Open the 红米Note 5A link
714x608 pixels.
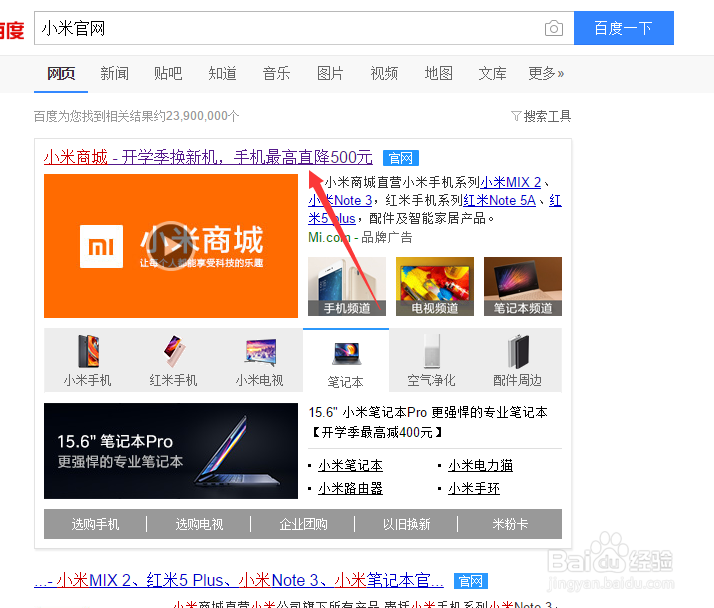(500, 200)
